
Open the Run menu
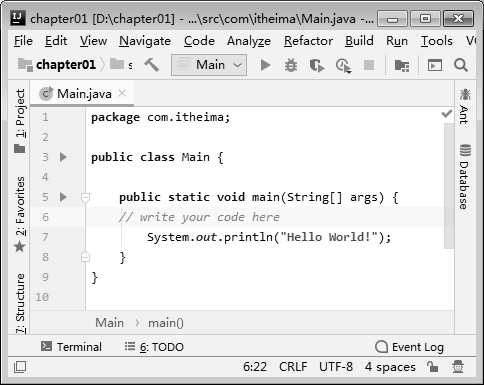pyautogui.click(x=397, y=41)
